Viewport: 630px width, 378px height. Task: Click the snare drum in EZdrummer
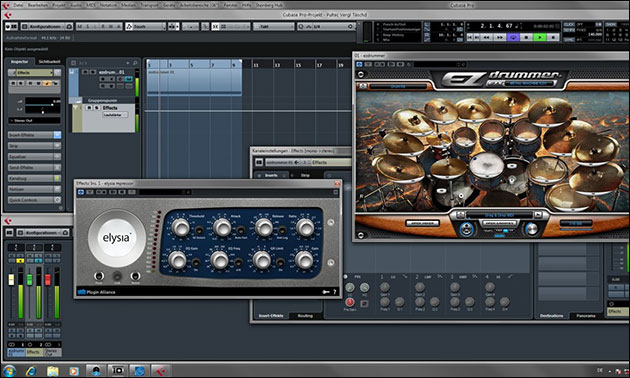(x=487, y=166)
